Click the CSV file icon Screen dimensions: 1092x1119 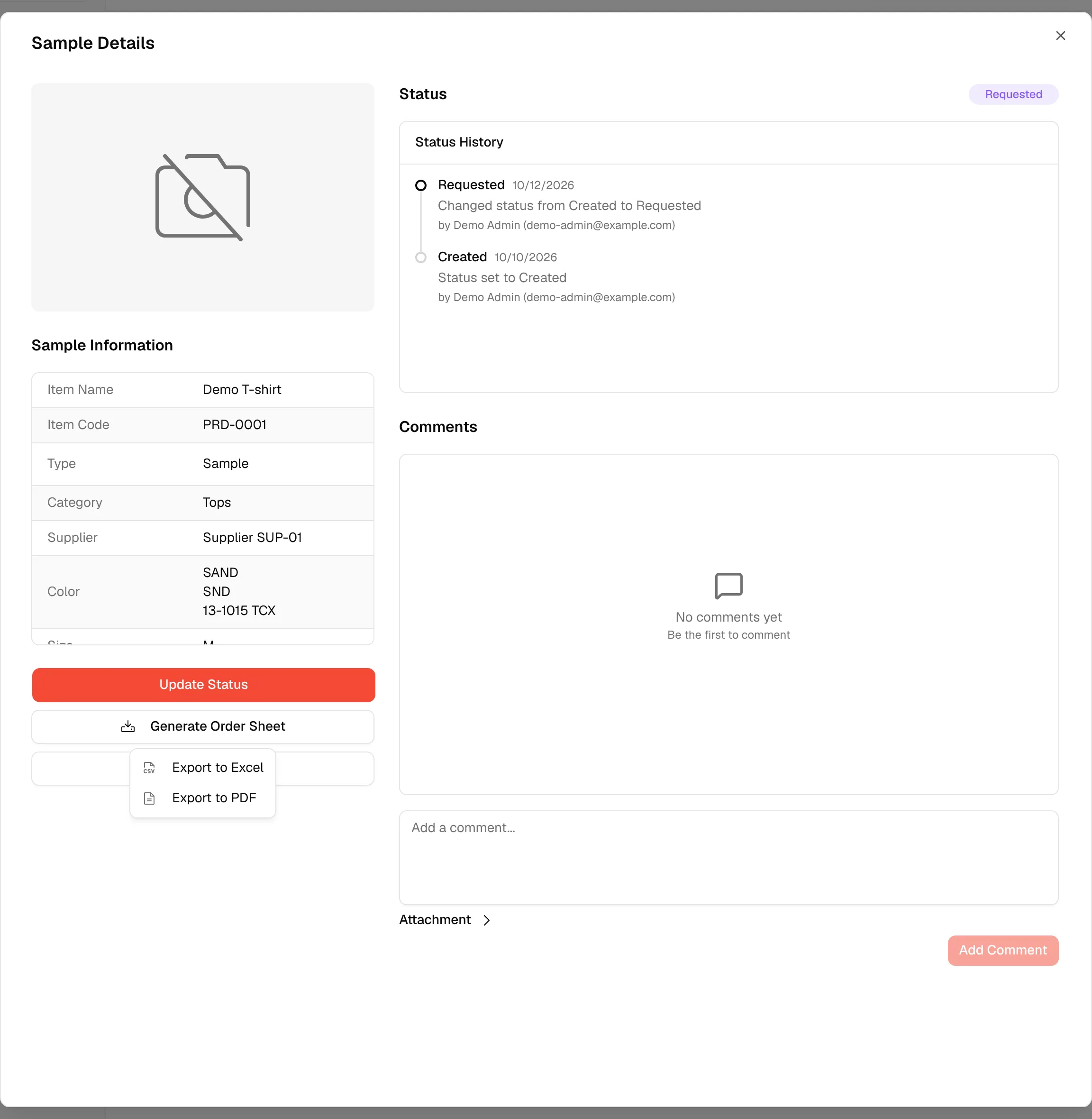coord(149,768)
